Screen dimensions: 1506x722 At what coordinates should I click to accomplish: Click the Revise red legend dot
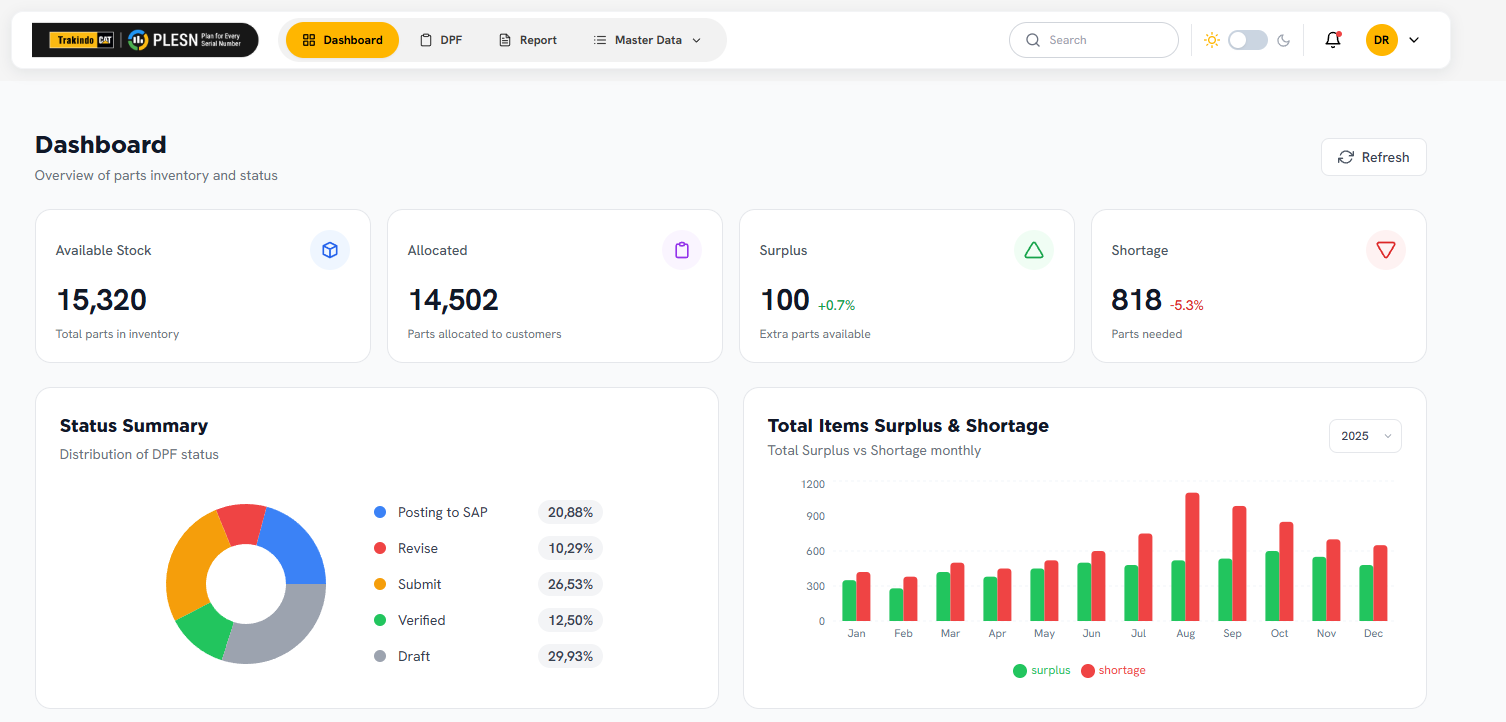380,548
